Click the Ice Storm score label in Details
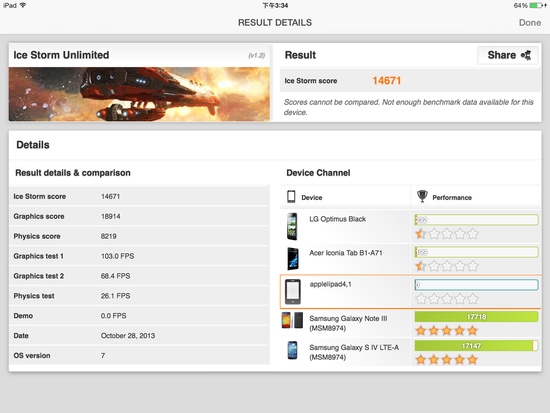 [x=40, y=196]
